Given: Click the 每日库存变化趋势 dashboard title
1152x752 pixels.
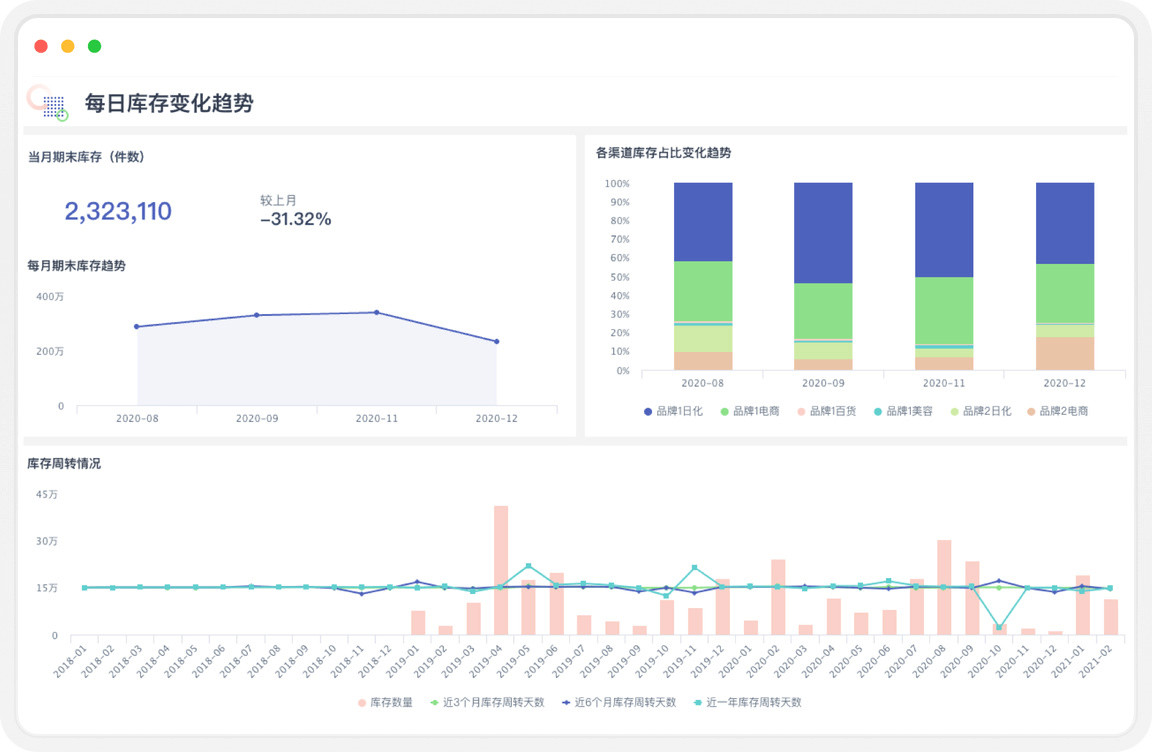Looking at the screenshot, I should coord(169,103).
